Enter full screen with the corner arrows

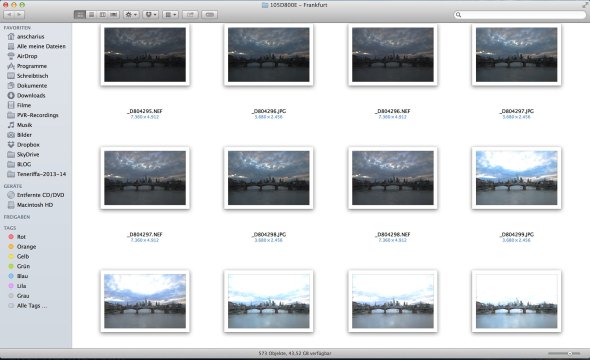point(585,5)
